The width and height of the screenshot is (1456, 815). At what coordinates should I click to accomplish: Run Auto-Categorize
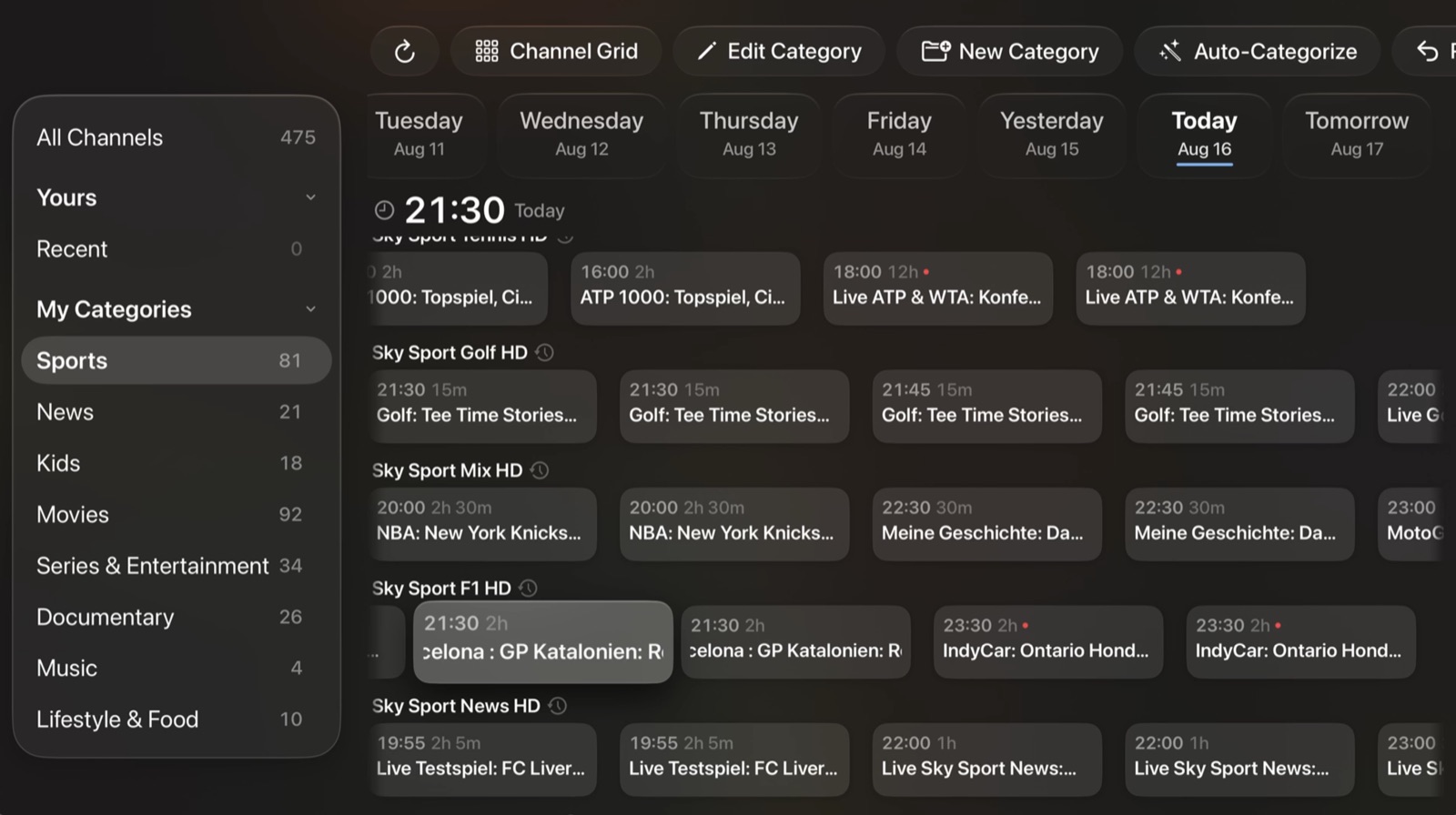1258,51
